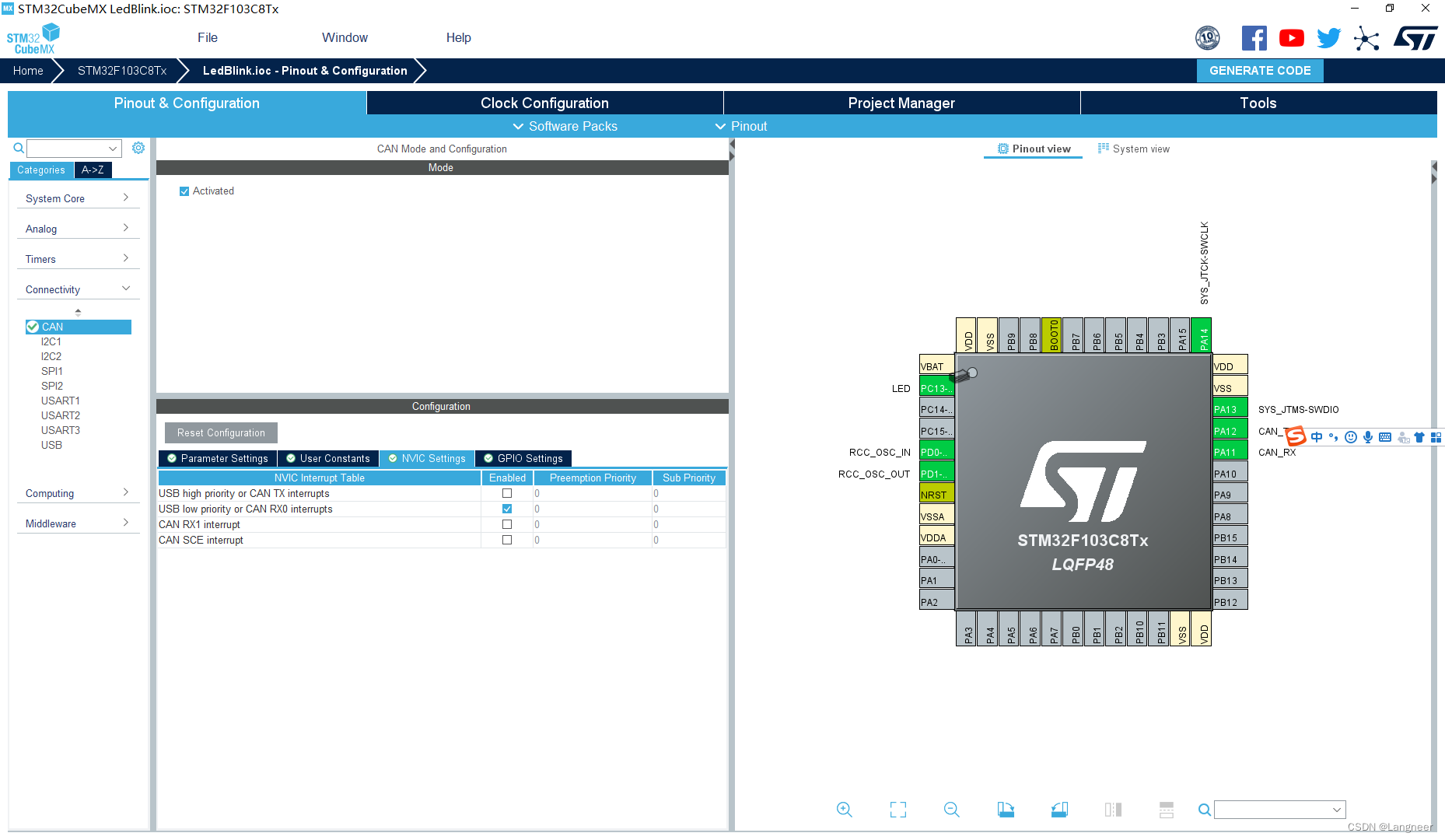Select USB in Connectivity list
This screenshot has width=1445, height=840.
(x=51, y=445)
